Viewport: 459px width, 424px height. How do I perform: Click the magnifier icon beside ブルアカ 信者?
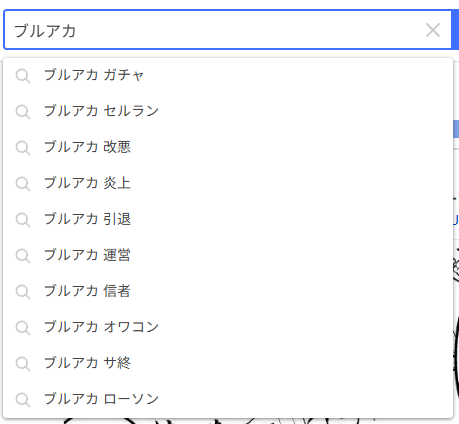pyautogui.click(x=23, y=292)
